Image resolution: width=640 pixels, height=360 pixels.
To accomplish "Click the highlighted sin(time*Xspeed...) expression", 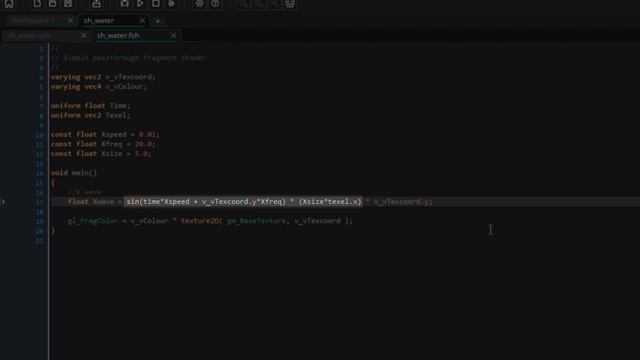I will click(x=243, y=202).
